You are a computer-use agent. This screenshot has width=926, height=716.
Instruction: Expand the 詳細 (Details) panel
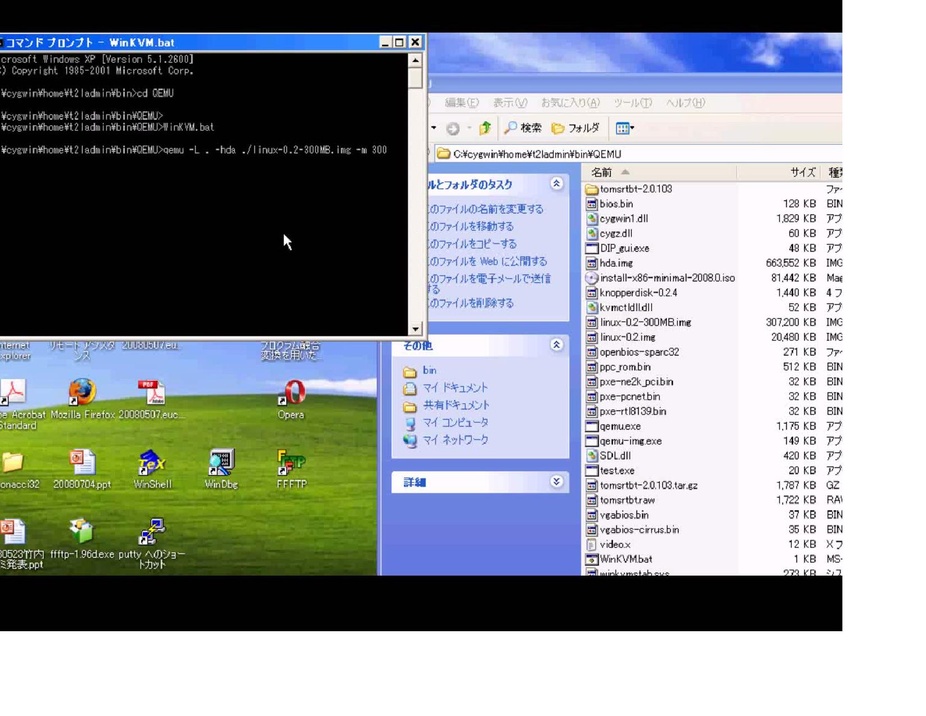tap(556, 482)
